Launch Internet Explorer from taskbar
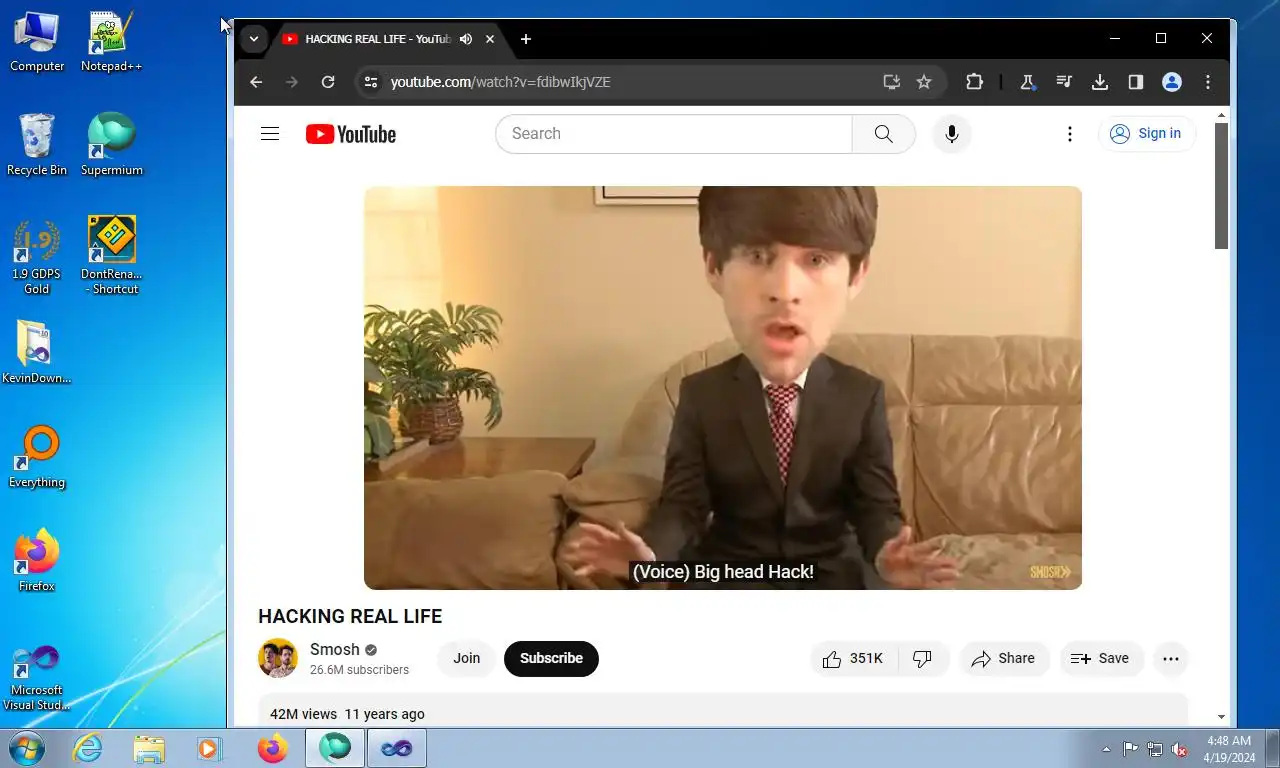This screenshot has width=1280, height=768. [x=88, y=748]
